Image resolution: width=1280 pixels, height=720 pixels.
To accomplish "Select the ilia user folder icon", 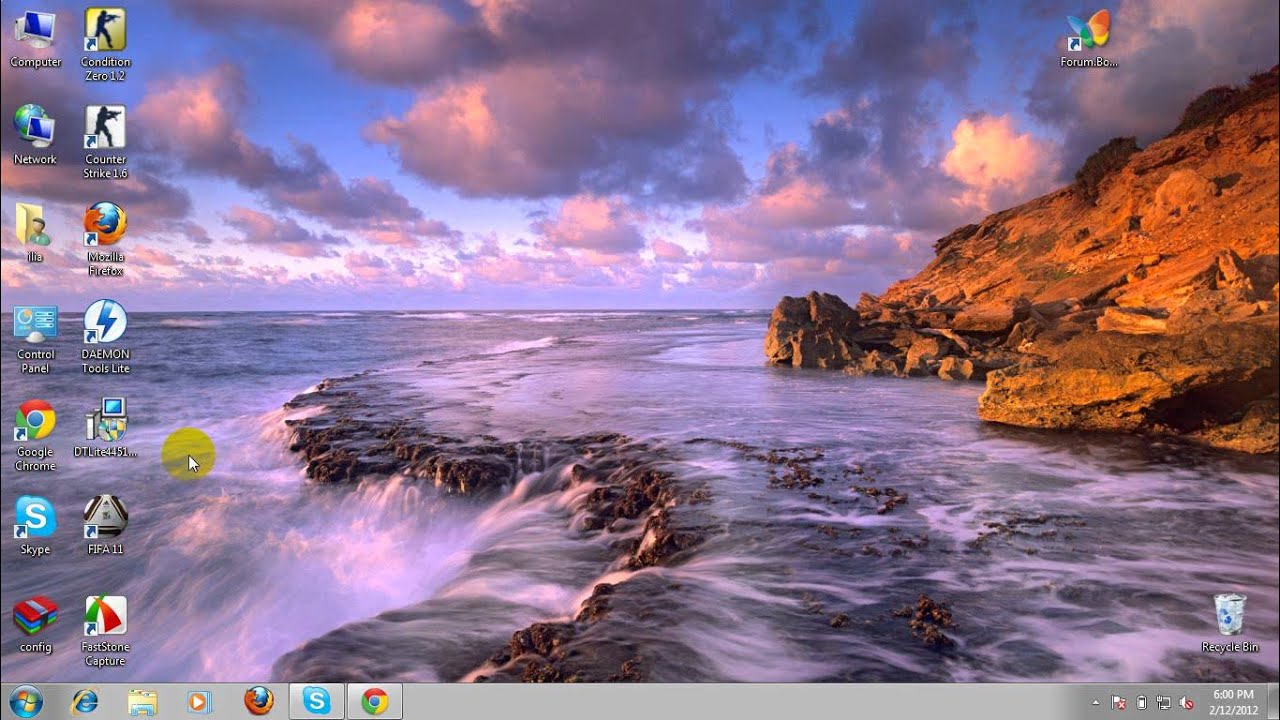I will pos(35,232).
